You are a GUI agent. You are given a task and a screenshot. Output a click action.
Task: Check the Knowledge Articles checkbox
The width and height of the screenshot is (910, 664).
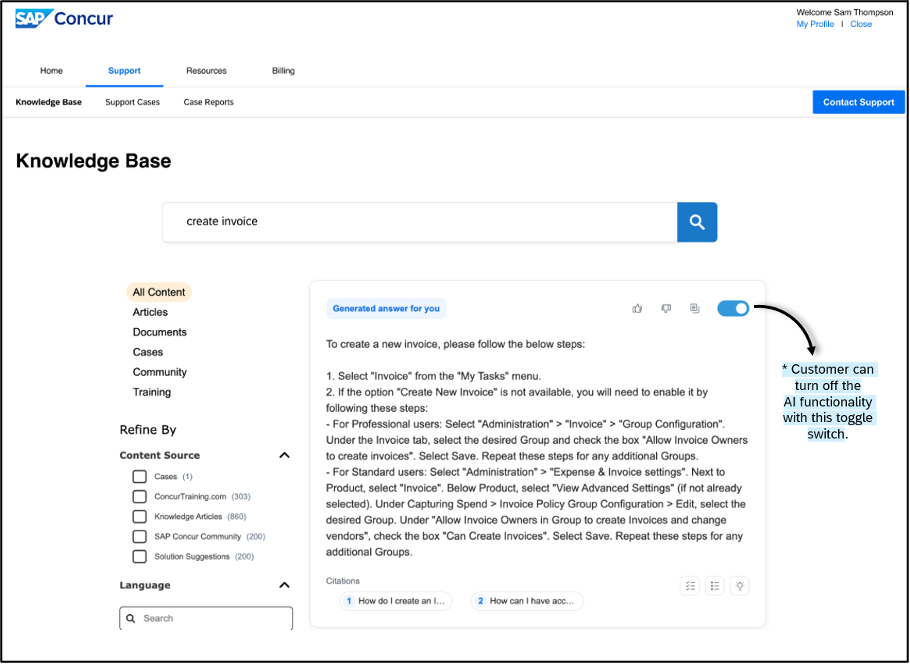pos(139,517)
